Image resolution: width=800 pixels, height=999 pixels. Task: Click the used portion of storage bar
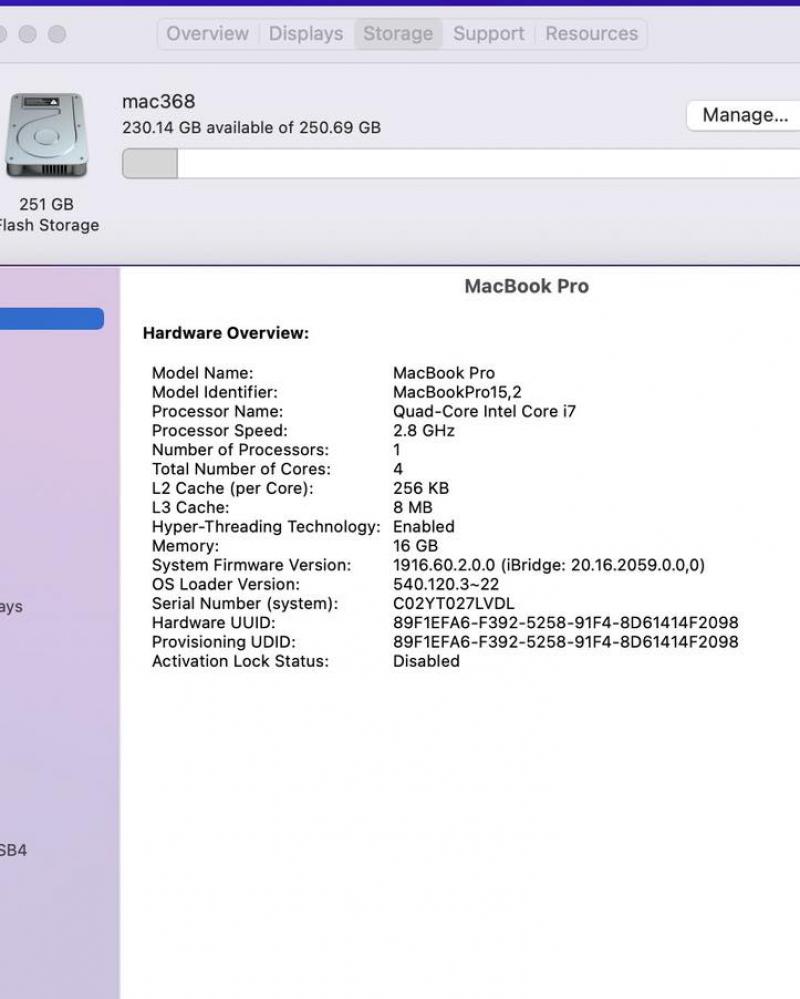click(x=150, y=164)
